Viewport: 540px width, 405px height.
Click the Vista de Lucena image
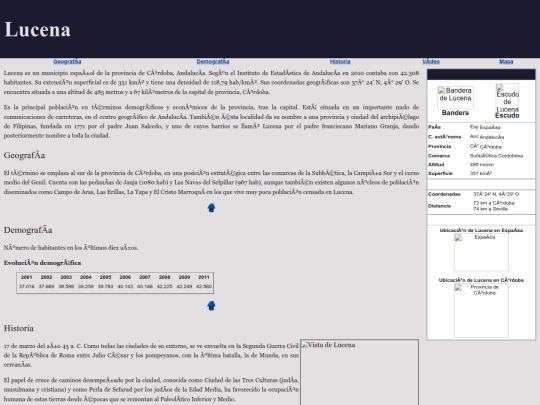pos(360,372)
